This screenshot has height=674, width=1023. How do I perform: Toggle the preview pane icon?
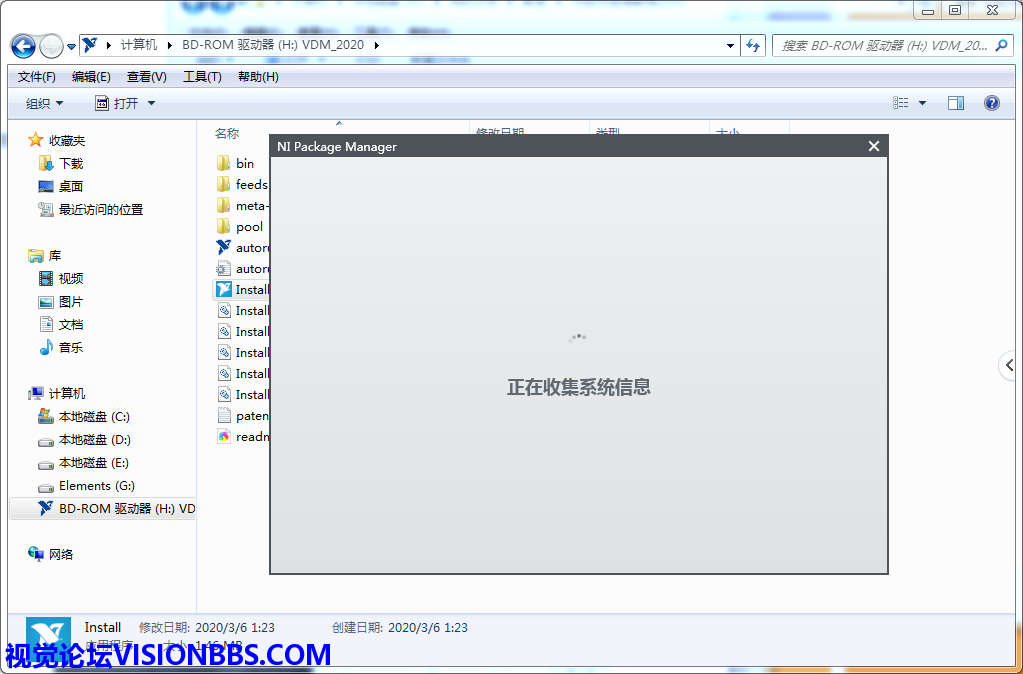(956, 103)
